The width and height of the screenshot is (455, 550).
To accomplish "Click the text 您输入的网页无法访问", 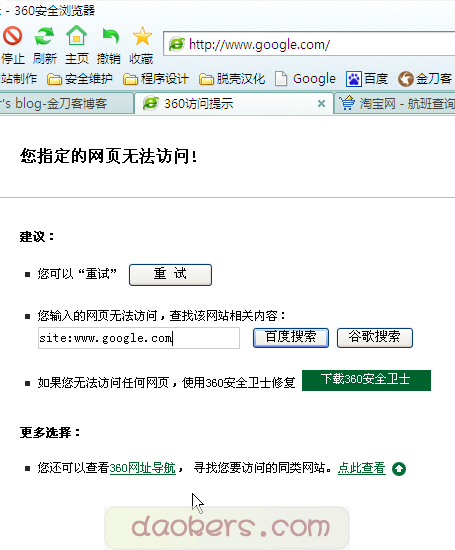I will [97, 316].
